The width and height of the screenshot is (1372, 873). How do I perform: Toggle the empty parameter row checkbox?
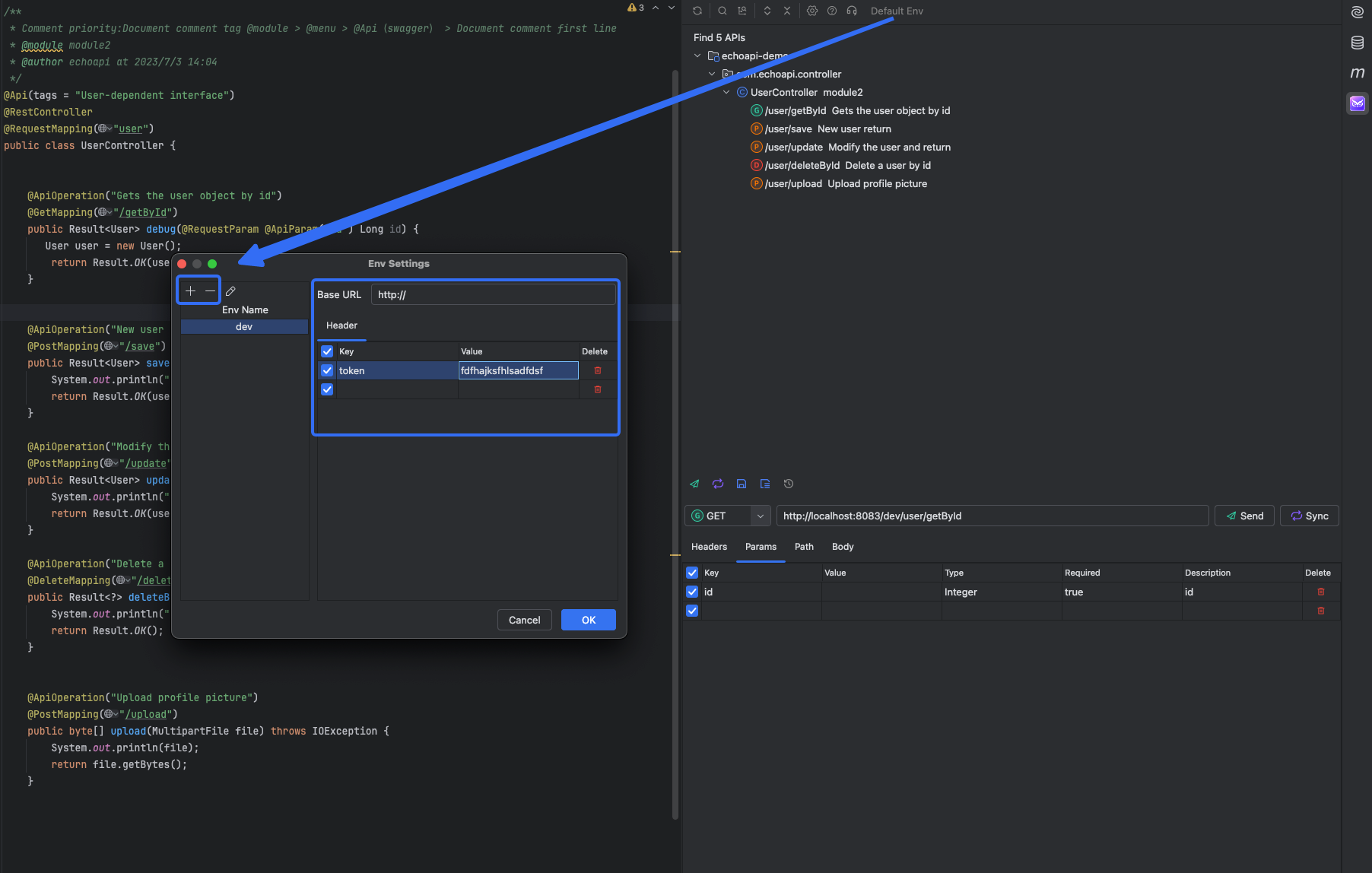coord(692,611)
